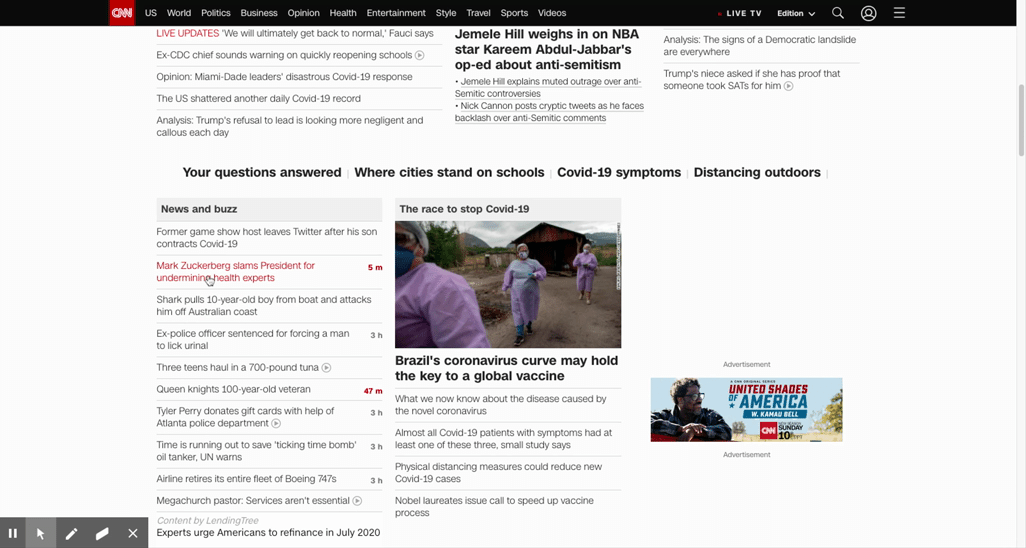Open LendingTree refinance sponsored link
This screenshot has height=548, width=1026.
pyautogui.click(x=268, y=533)
